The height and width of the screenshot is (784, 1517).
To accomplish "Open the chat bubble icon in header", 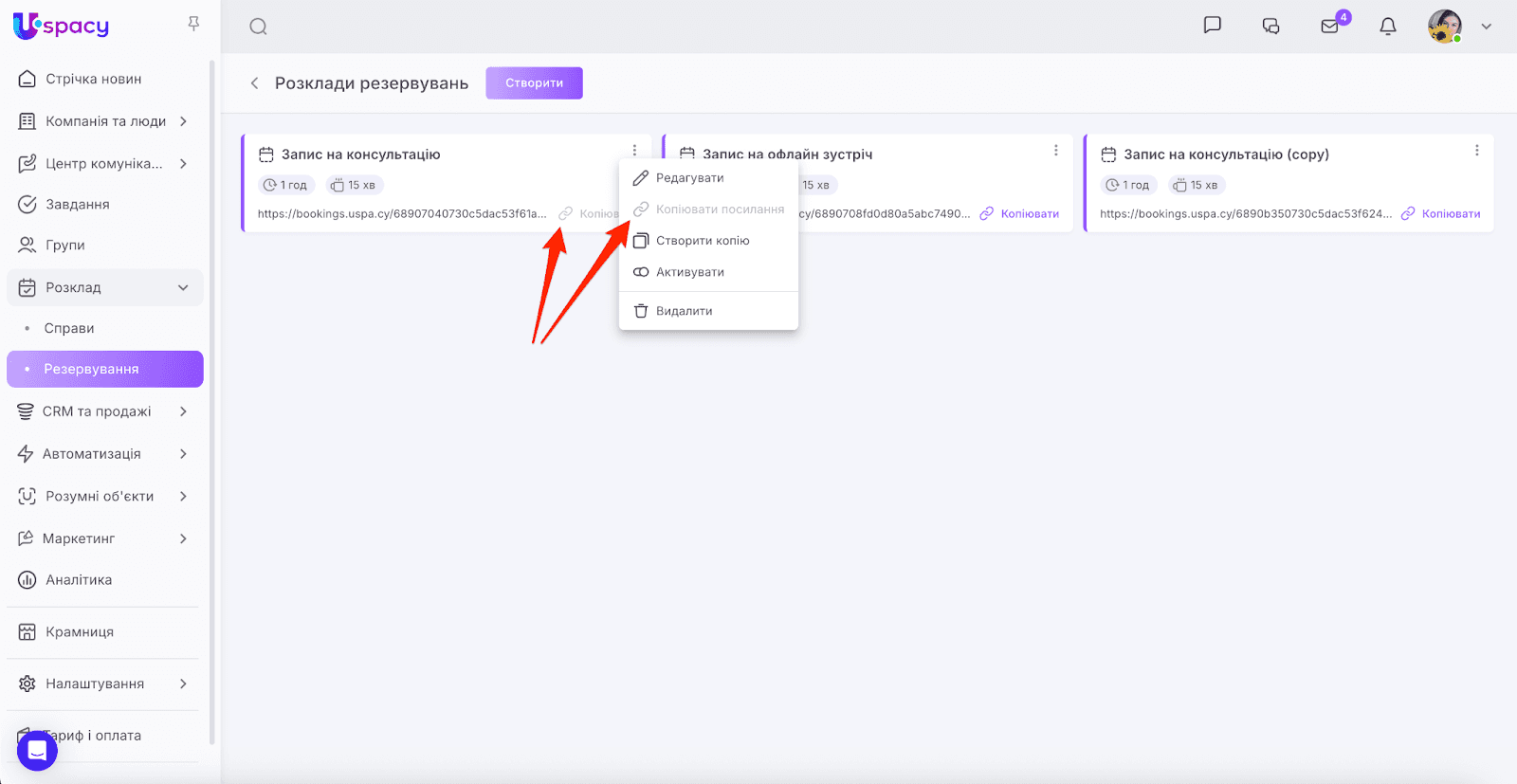I will coord(1212,26).
